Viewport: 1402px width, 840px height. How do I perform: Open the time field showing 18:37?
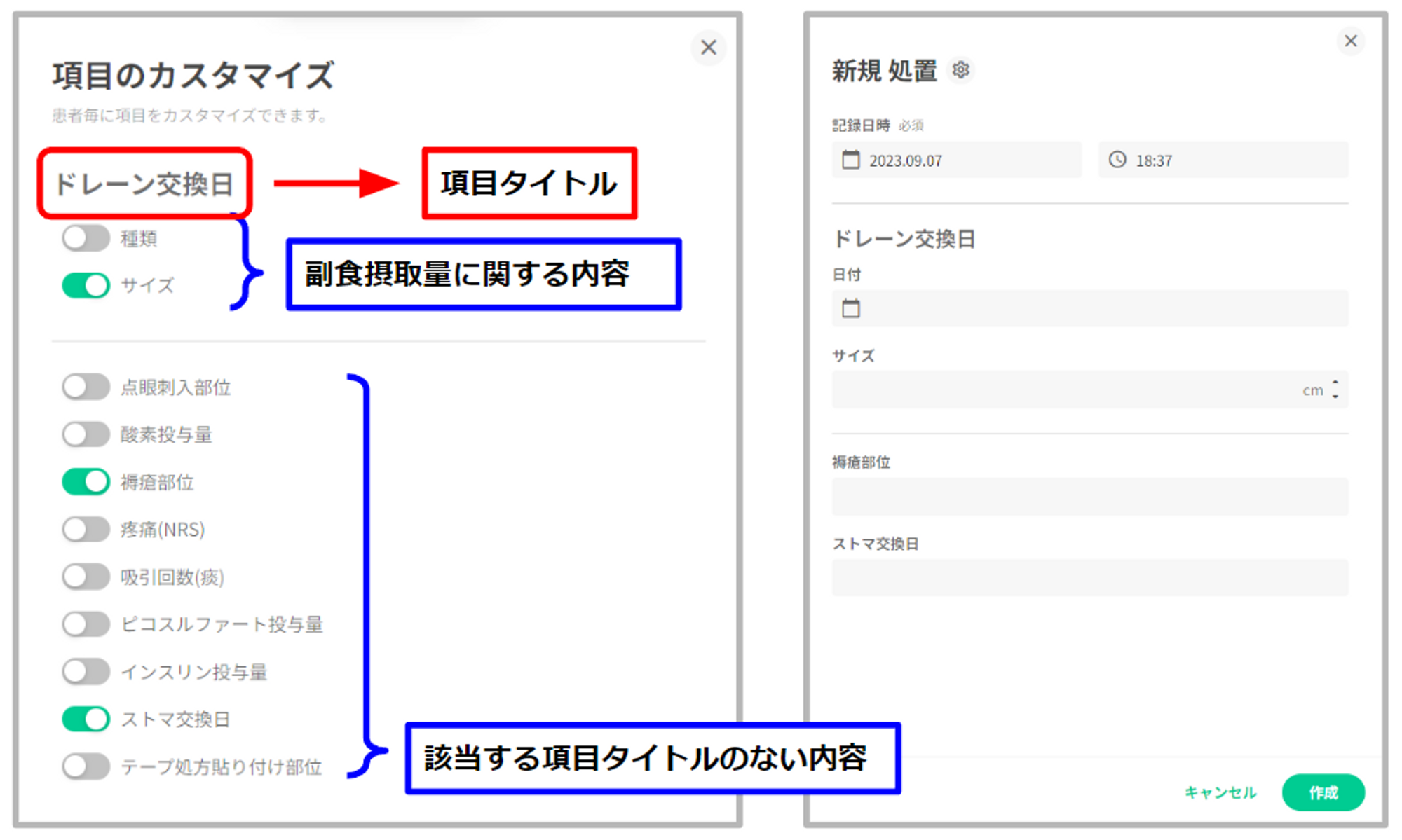[1223, 160]
